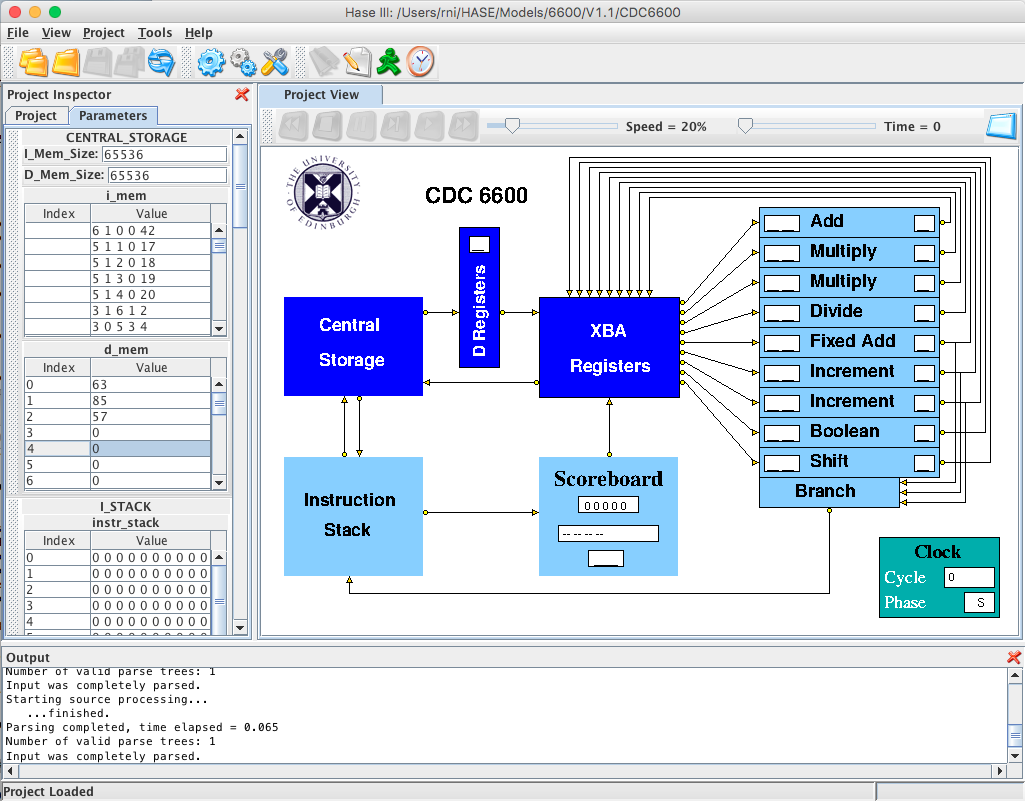Click the D_Mem_Size input field
The width and height of the screenshot is (1025, 801).
167,175
